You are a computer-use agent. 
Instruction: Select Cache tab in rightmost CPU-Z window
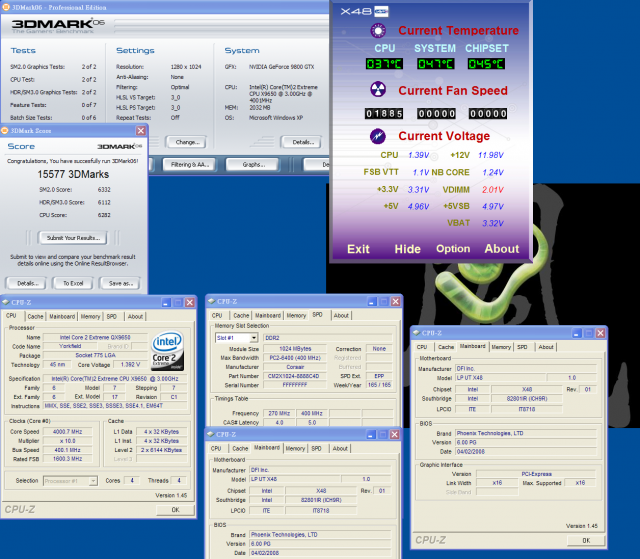[x=446, y=347]
